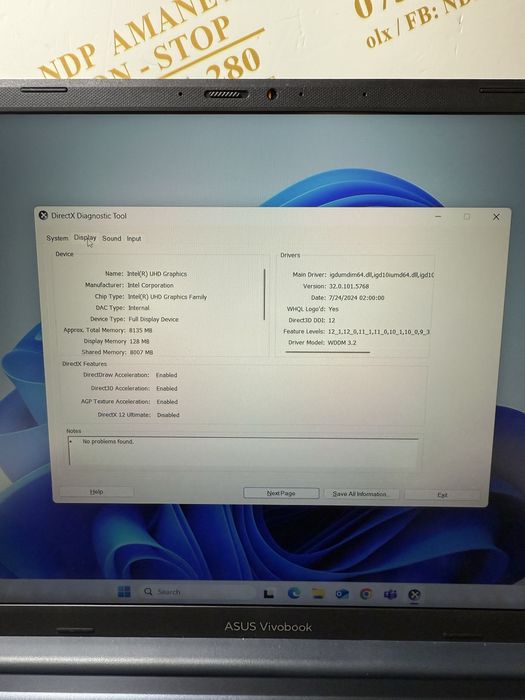Open Google Chrome from the taskbar
The image size is (525, 700).
366,594
